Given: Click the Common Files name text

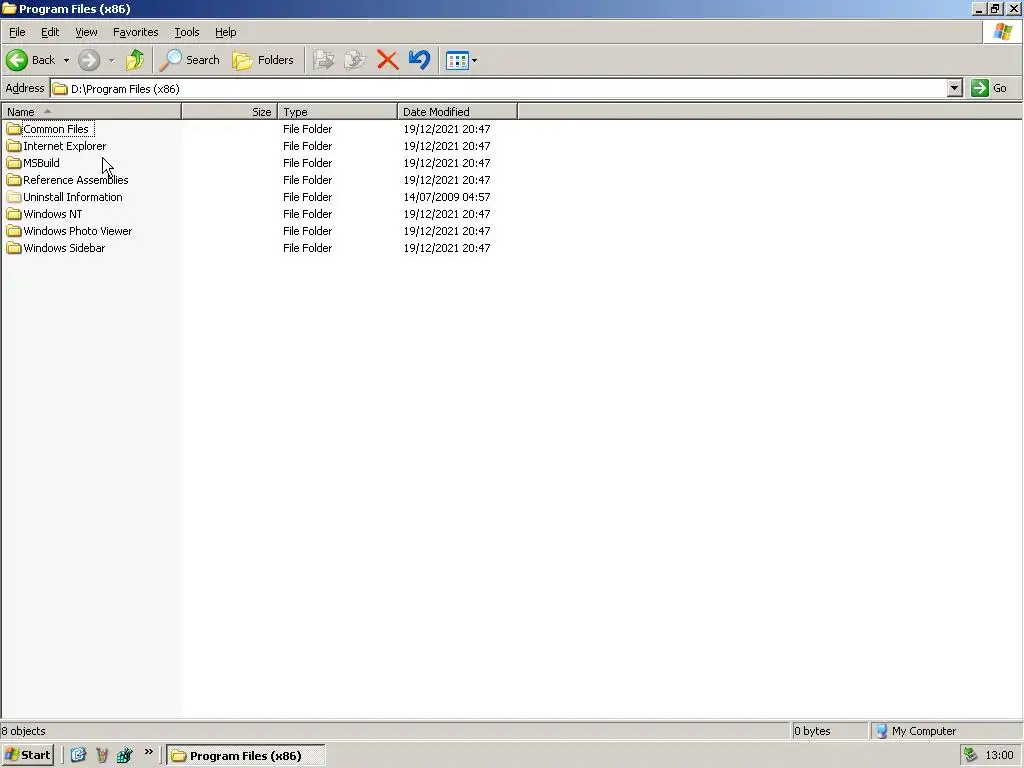Looking at the screenshot, I should point(56,129).
